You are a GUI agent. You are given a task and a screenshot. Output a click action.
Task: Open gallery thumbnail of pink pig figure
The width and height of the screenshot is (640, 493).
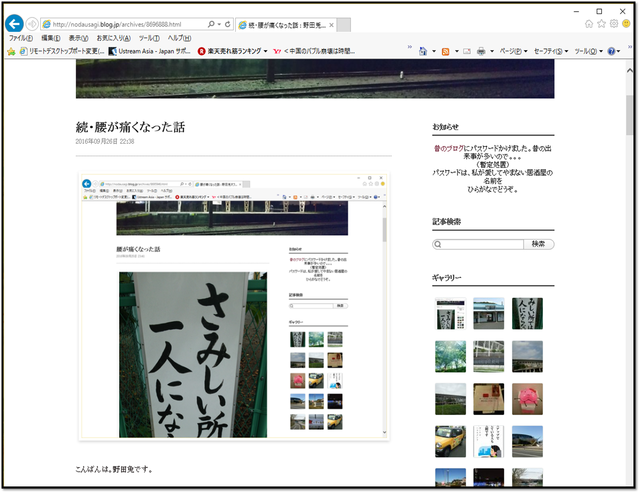pyautogui.click(x=527, y=399)
